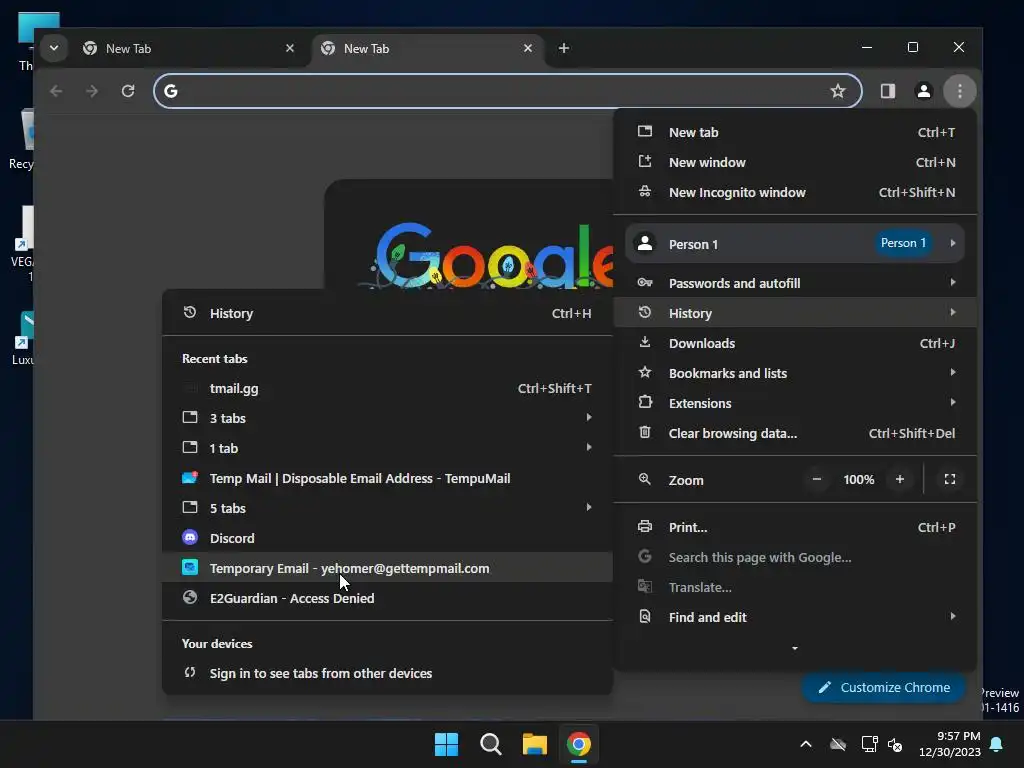Screen dimensions: 1024x768
Task: Open the clock showing 9:57 PM
Action: click(950, 744)
